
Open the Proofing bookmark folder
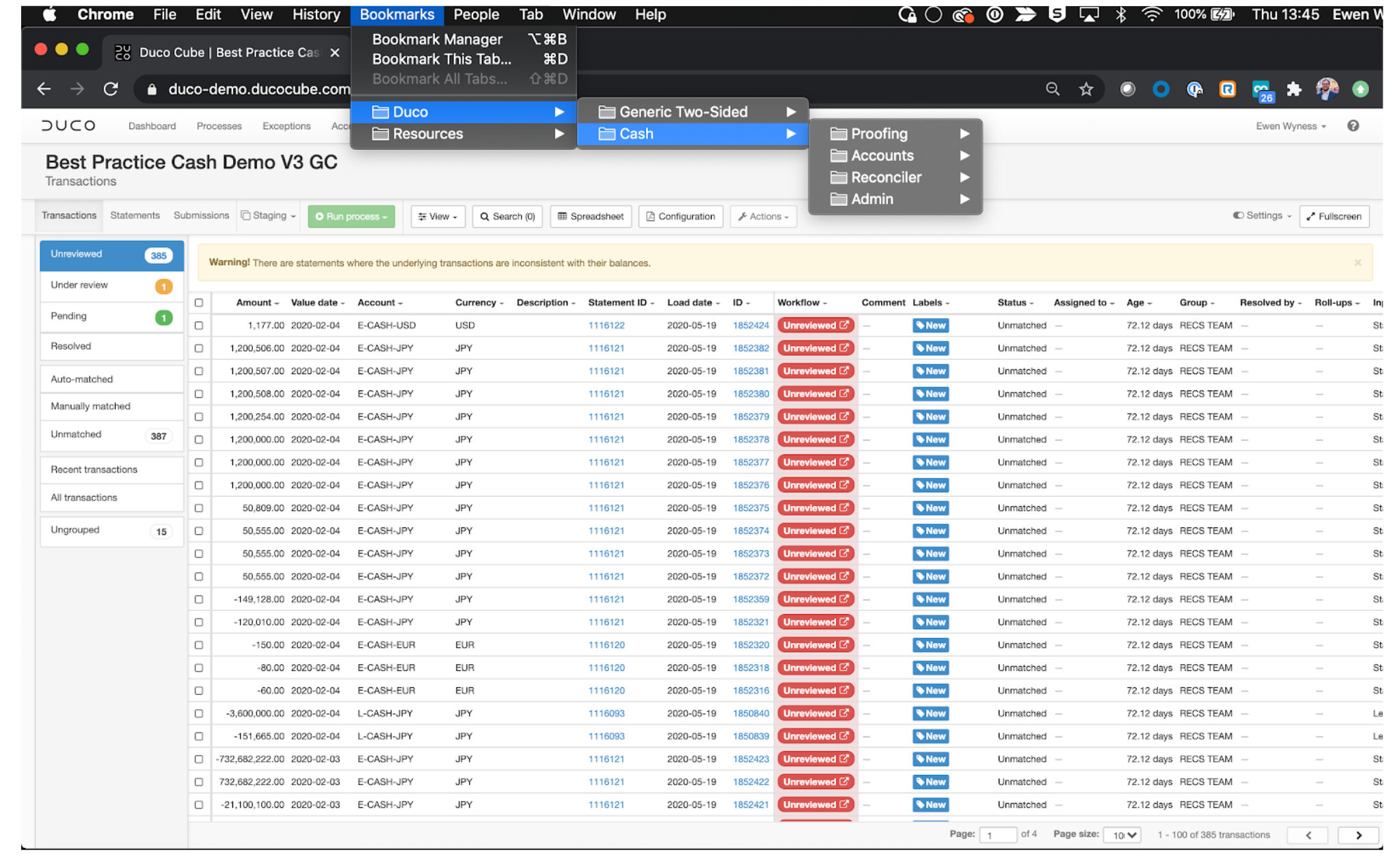896,133
